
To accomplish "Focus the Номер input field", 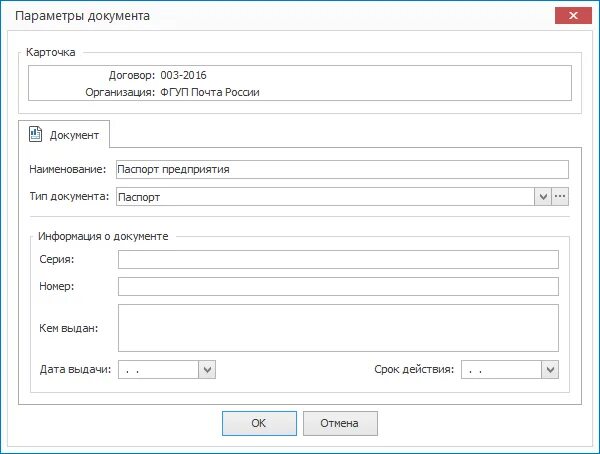I will click(x=338, y=286).
